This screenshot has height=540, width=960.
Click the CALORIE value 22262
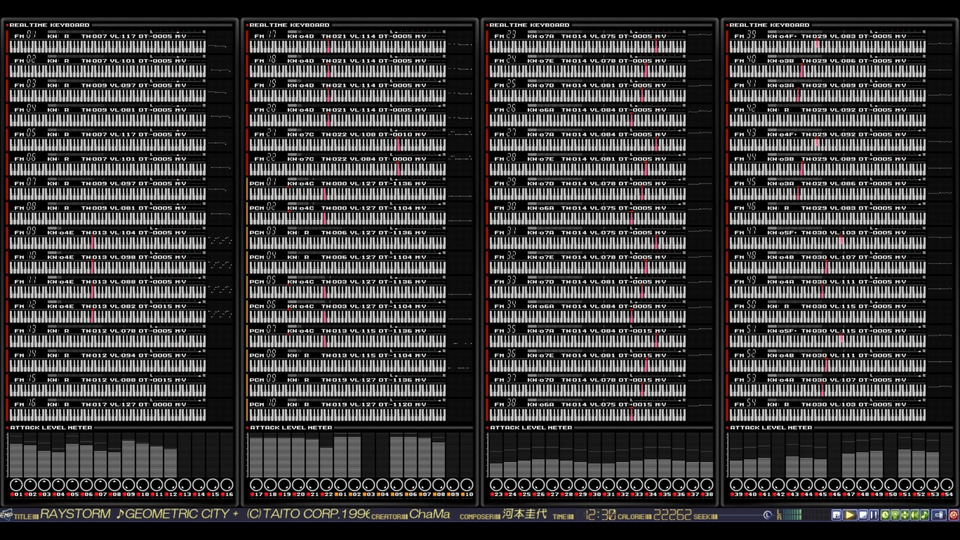tap(672, 515)
